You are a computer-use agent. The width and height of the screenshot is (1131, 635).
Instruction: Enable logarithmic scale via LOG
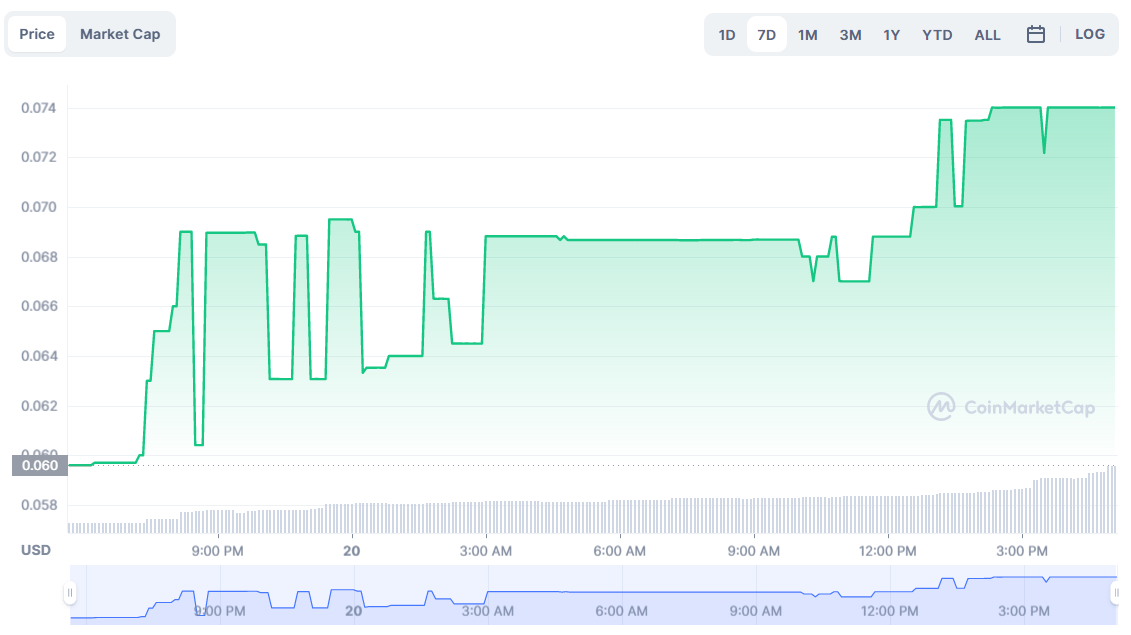point(1089,33)
